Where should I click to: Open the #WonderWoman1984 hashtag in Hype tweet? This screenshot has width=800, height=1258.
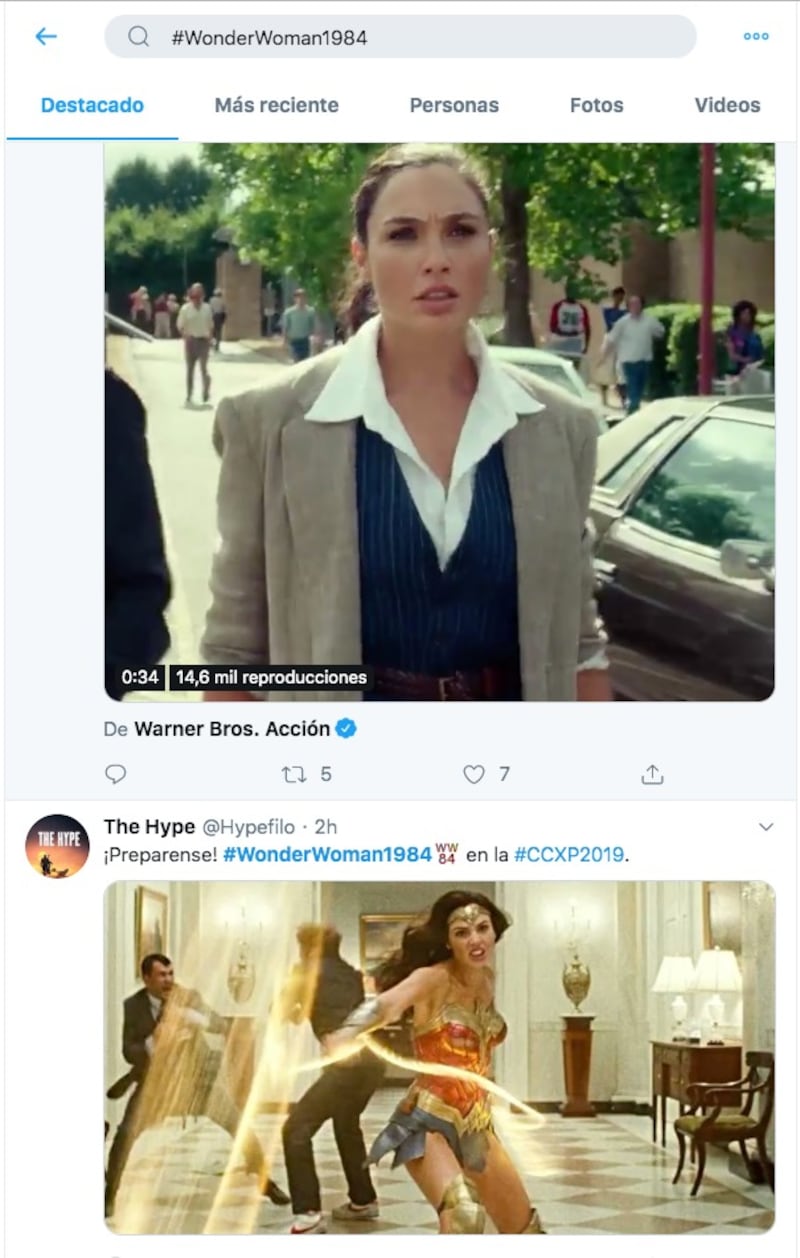(x=327, y=855)
